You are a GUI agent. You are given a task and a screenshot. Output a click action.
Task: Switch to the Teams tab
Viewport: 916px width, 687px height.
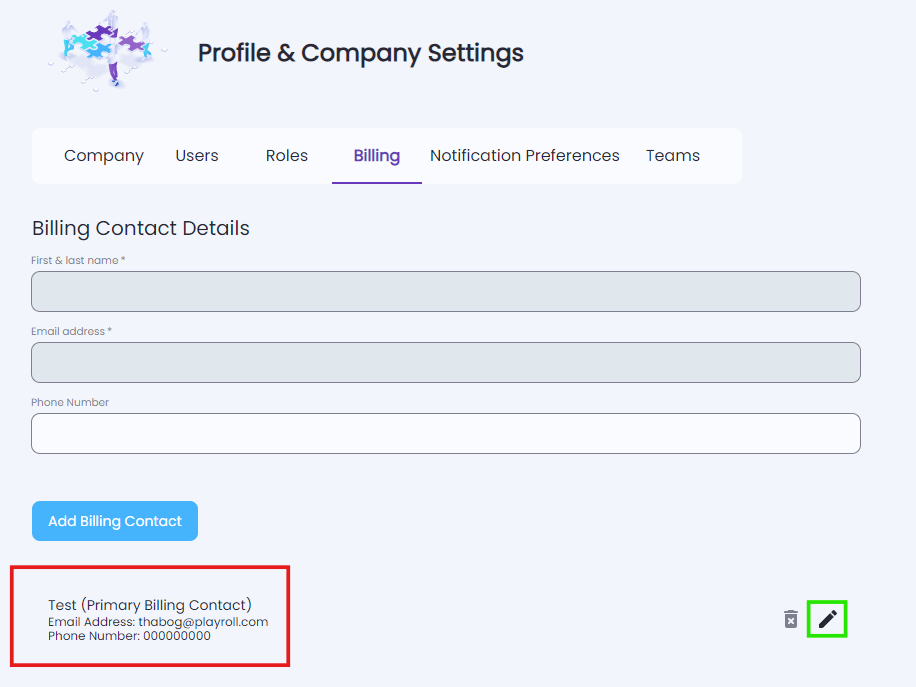point(672,155)
